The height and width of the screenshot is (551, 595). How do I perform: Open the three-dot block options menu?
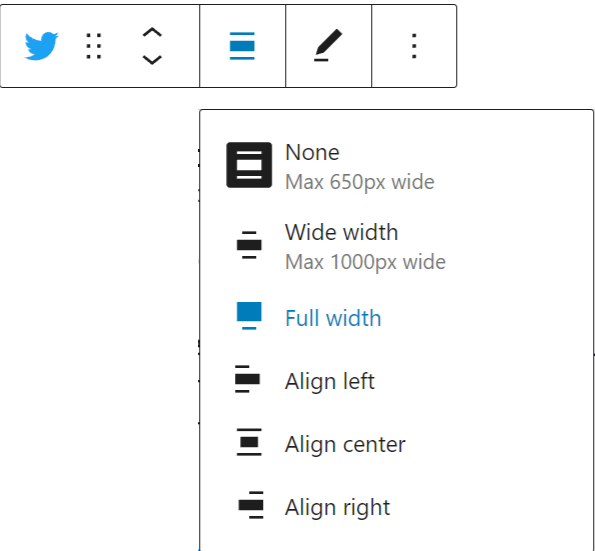[x=414, y=46]
